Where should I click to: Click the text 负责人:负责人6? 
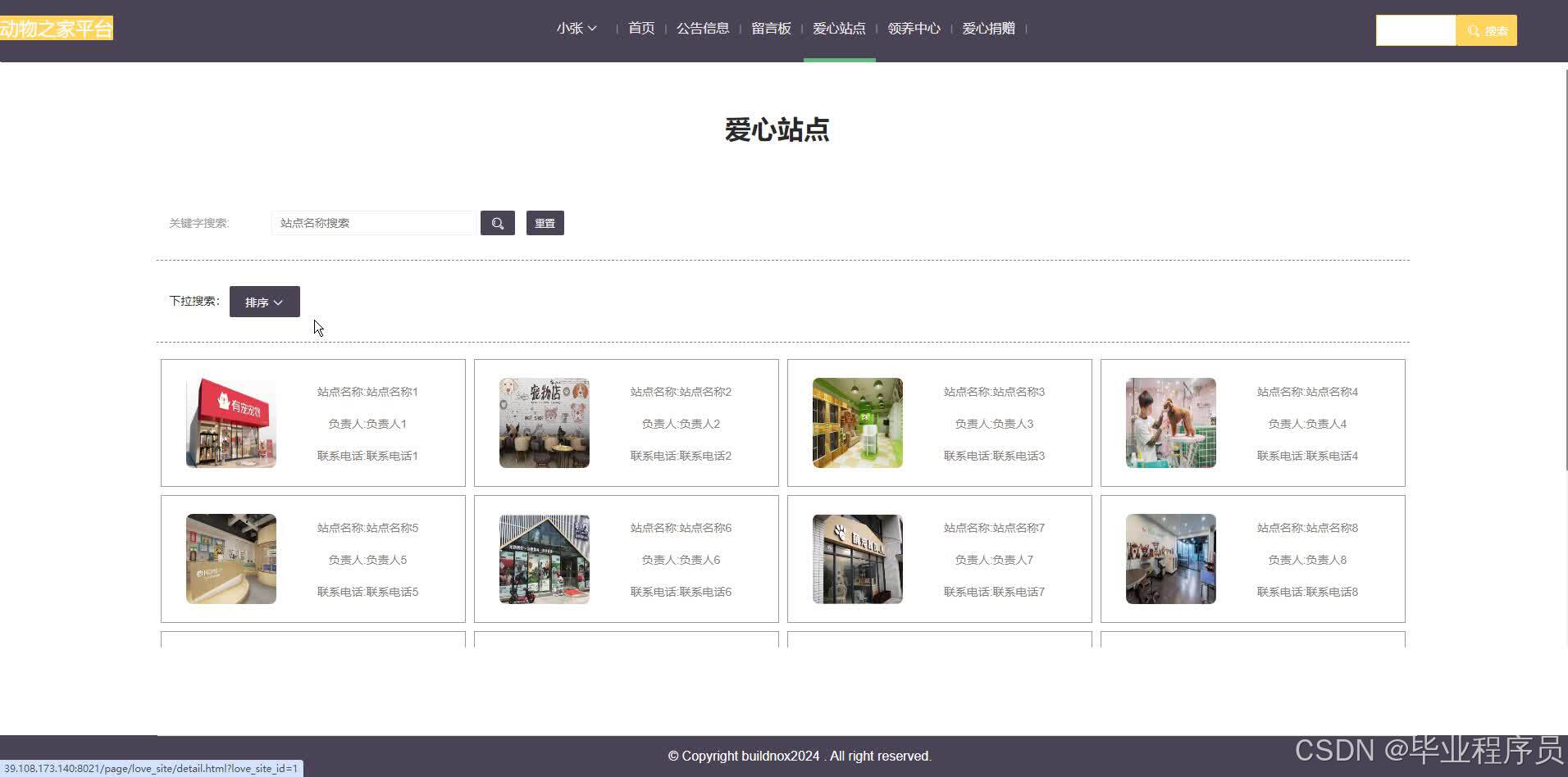pos(681,560)
